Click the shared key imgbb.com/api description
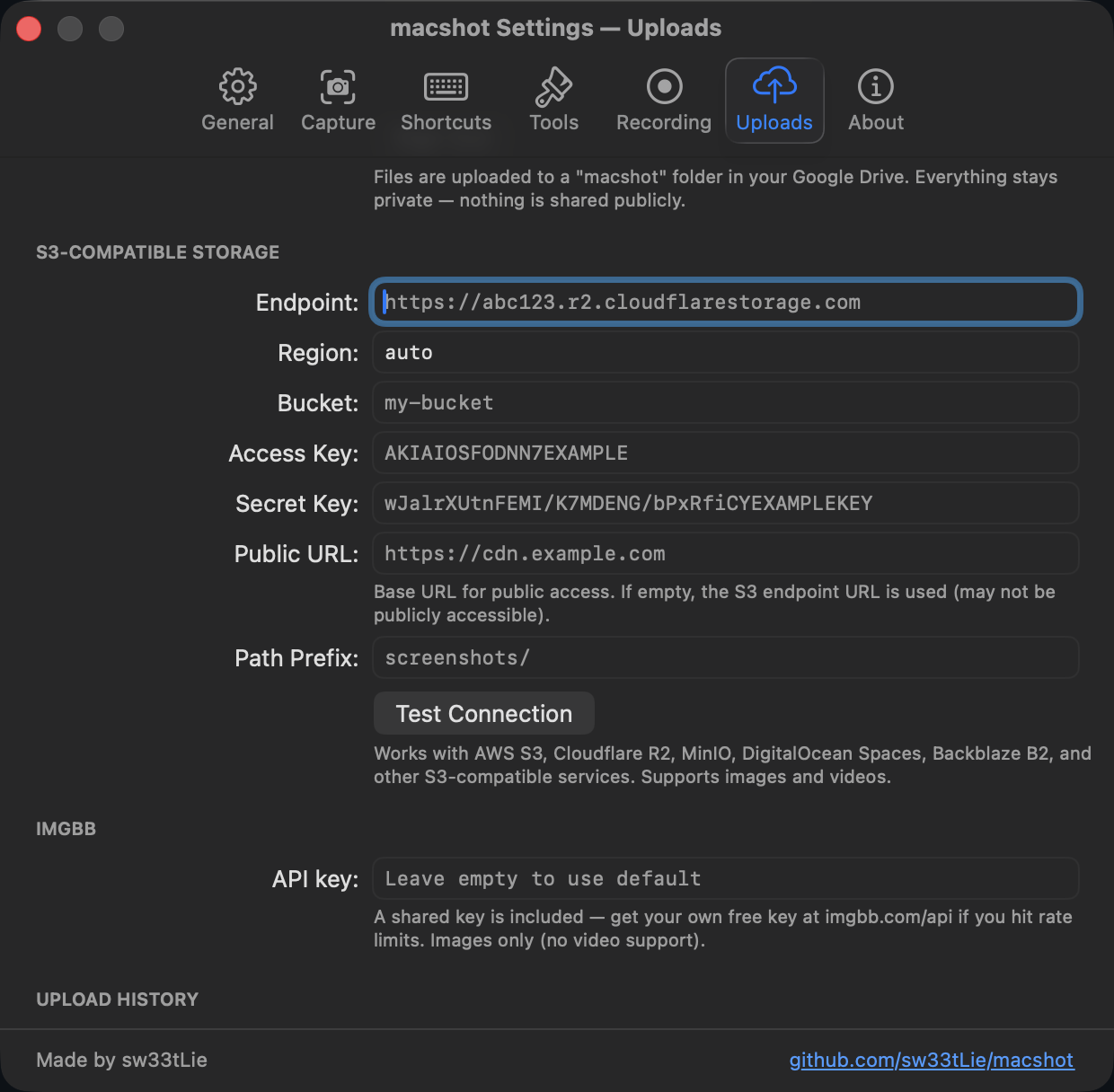Viewport: 1114px width, 1092px height. (723, 929)
